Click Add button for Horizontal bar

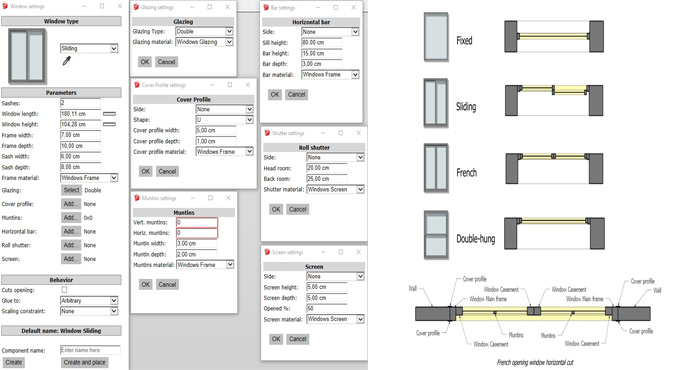coord(71,231)
